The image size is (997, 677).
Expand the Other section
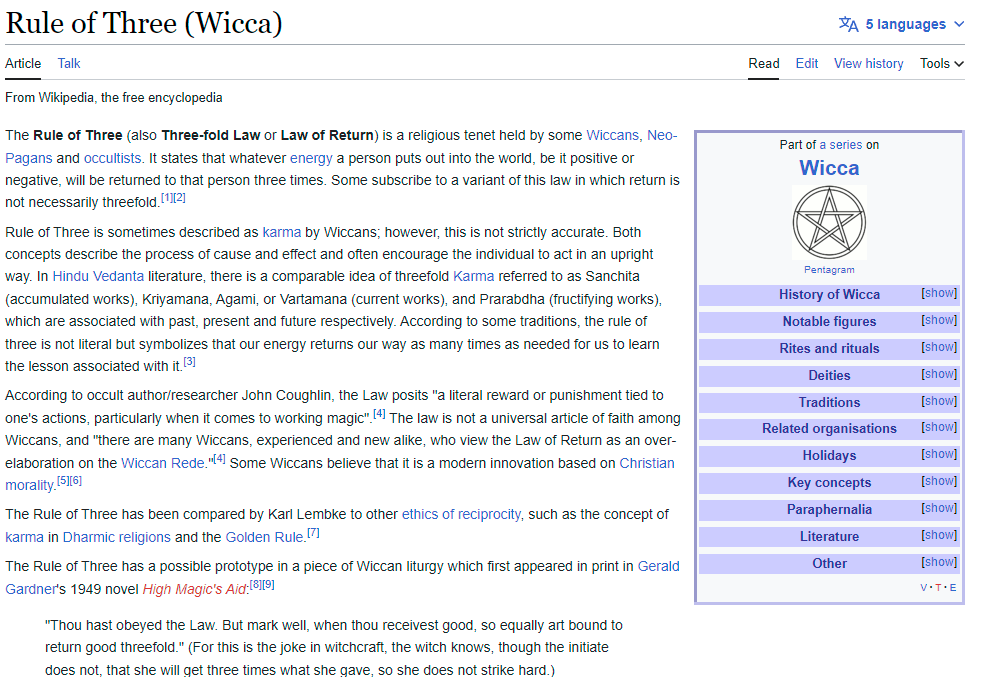click(x=939, y=563)
